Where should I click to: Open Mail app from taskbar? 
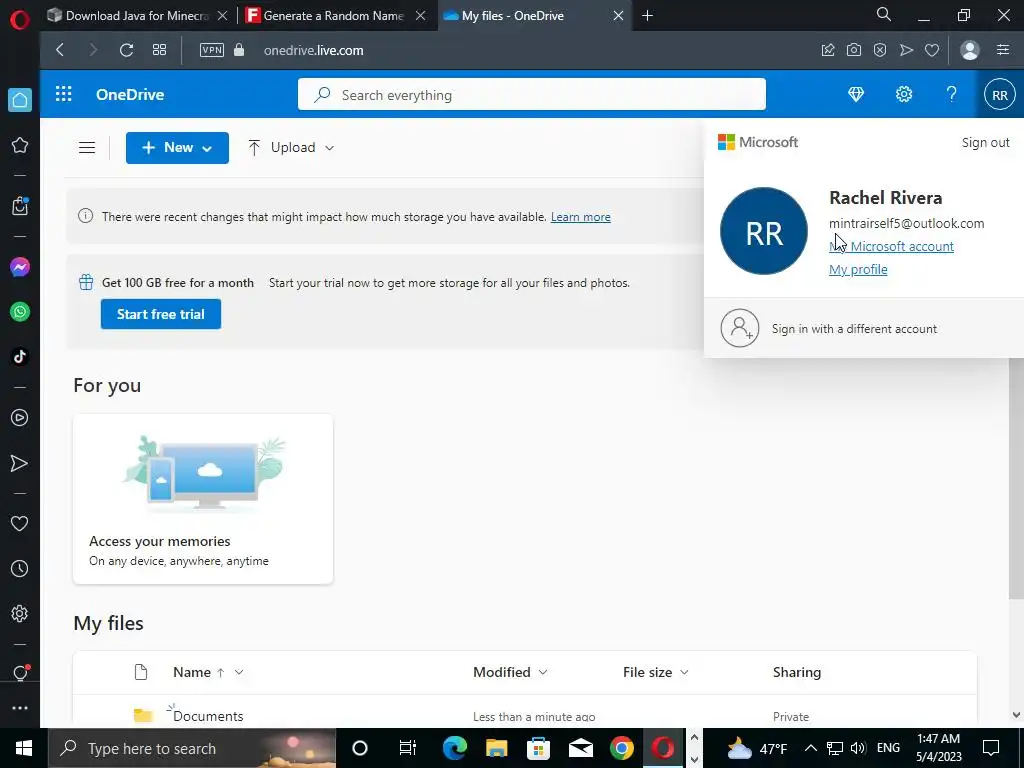pyautogui.click(x=580, y=748)
